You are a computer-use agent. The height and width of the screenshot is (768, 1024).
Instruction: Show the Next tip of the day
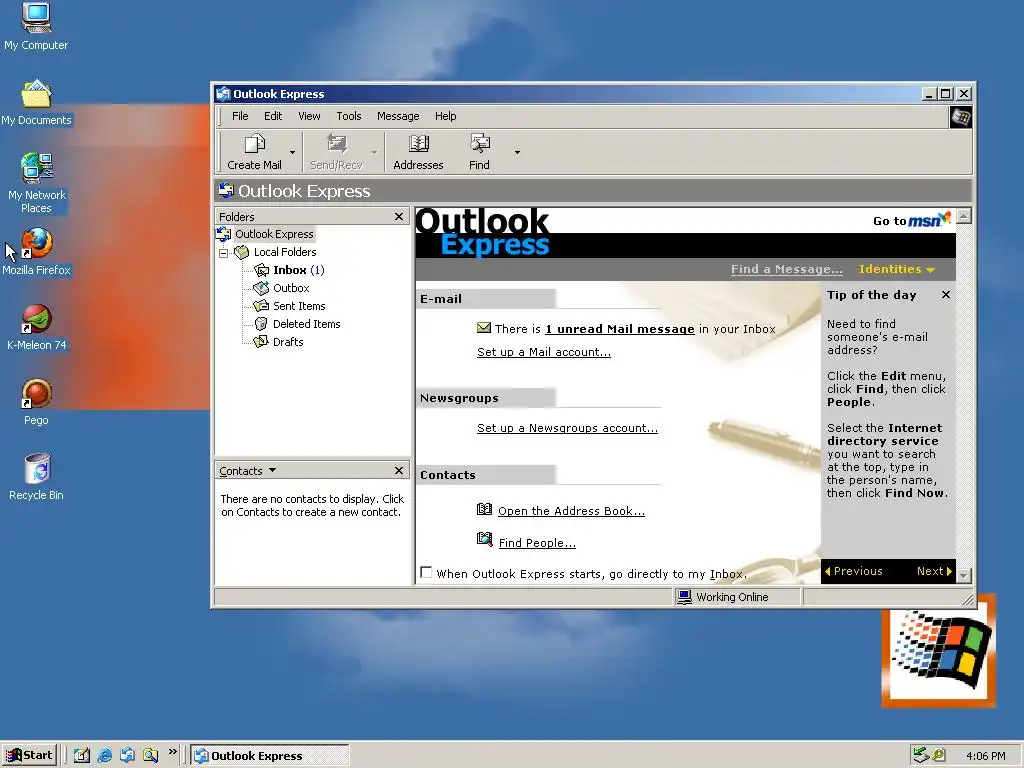pos(934,571)
